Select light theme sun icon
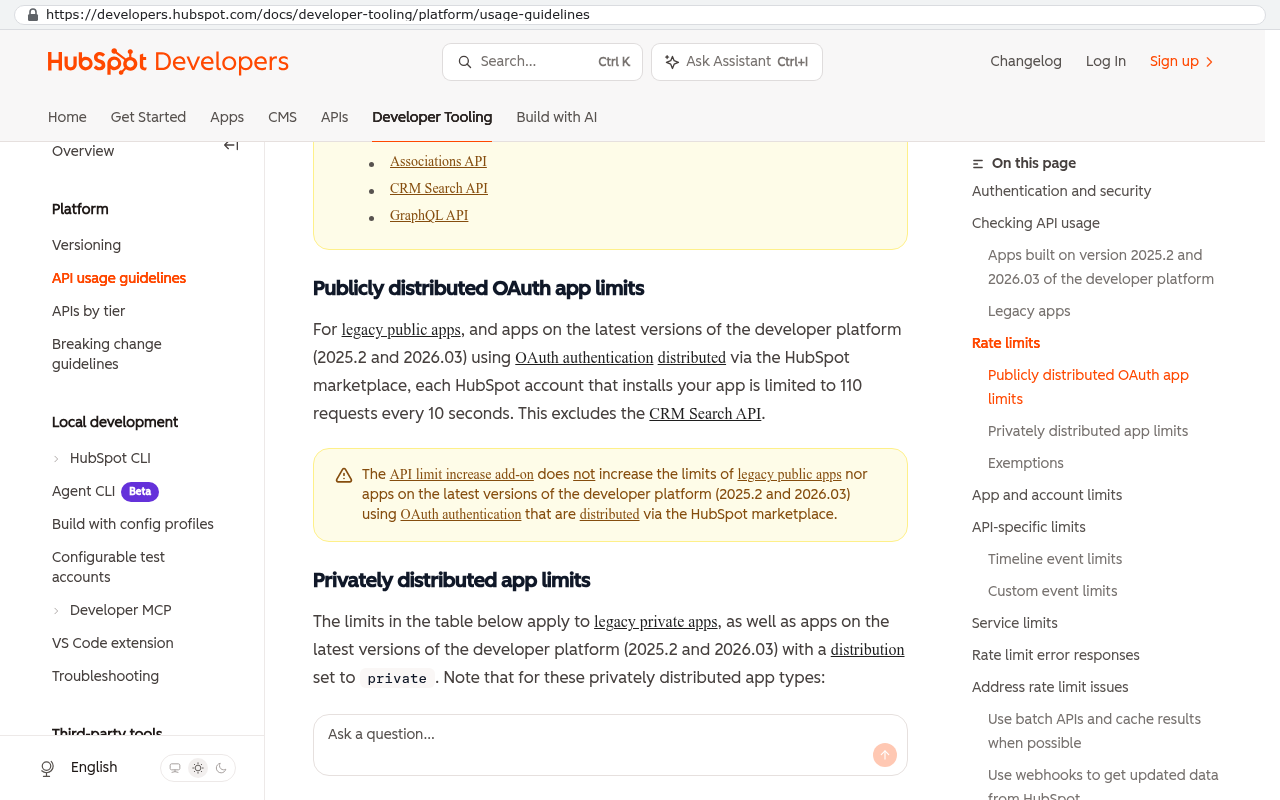 [x=198, y=768]
